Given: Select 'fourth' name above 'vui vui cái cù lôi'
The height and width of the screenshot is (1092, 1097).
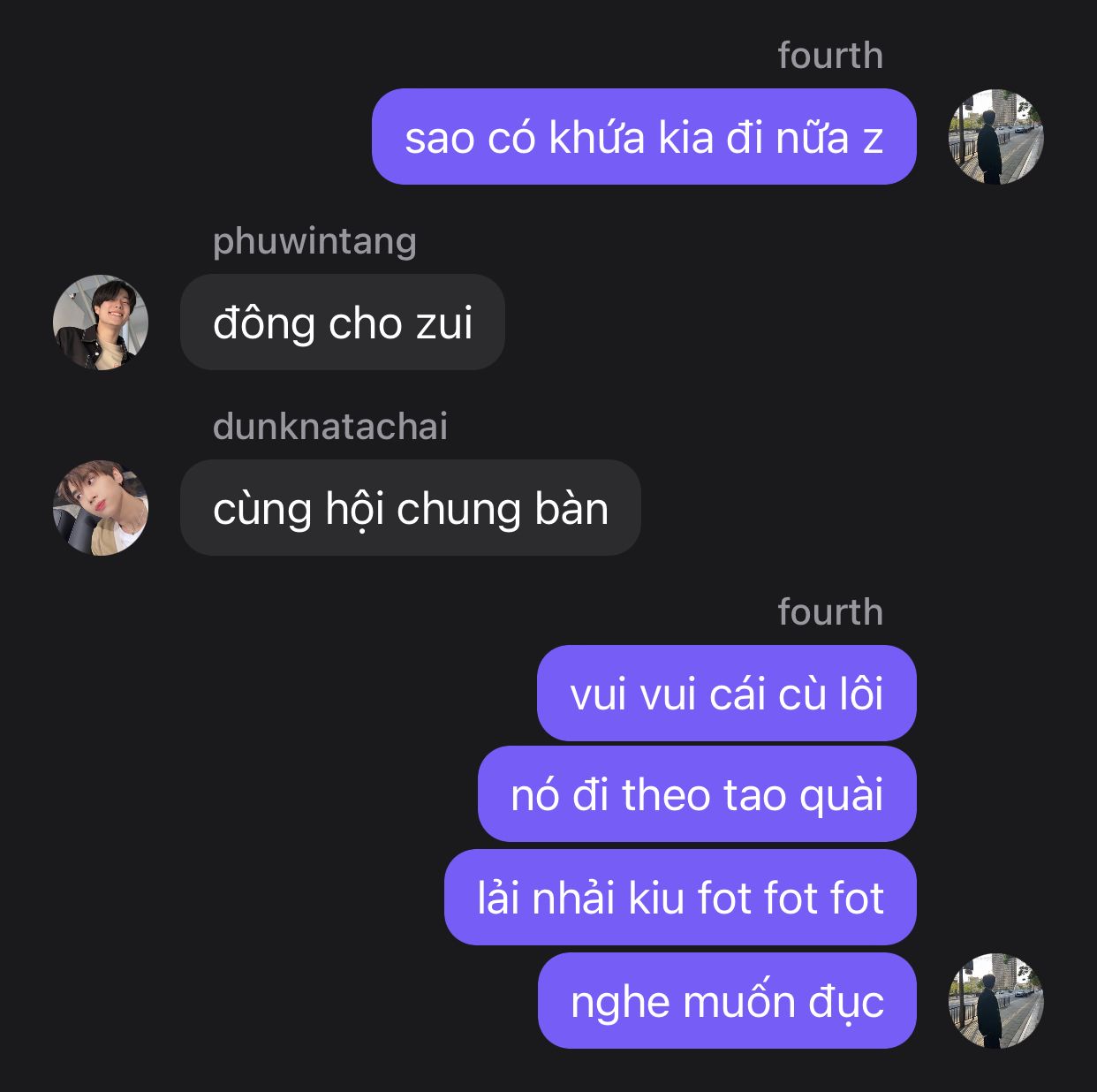Looking at the screenshot, I should [x=830, y=612].
